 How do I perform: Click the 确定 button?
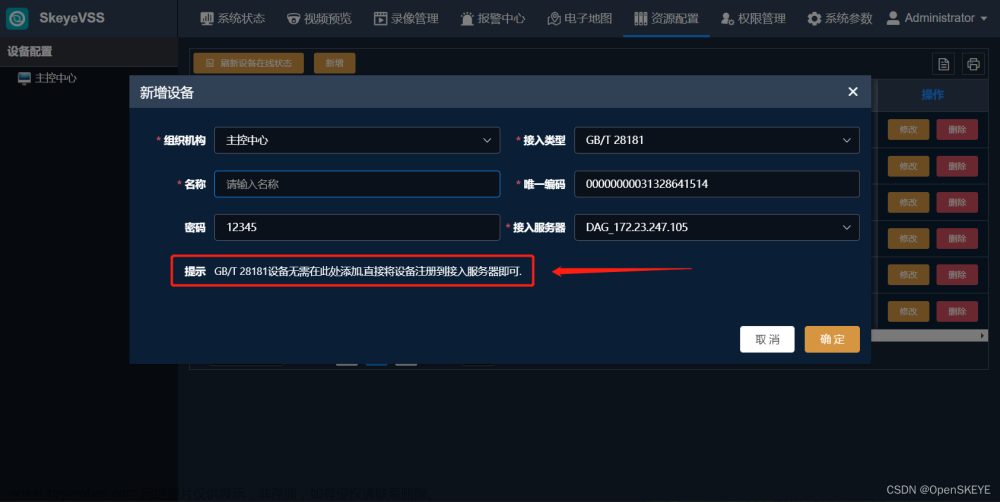tap(832, 339)
